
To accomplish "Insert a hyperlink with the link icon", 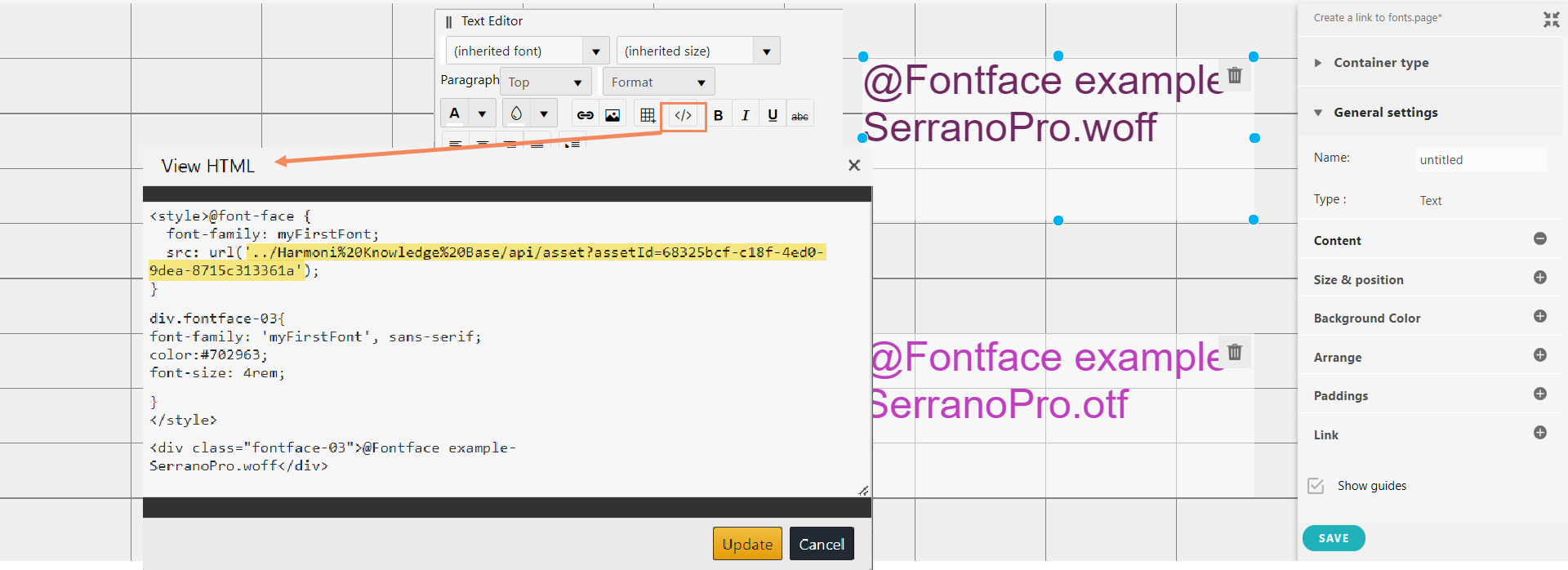I will point(585,115).
